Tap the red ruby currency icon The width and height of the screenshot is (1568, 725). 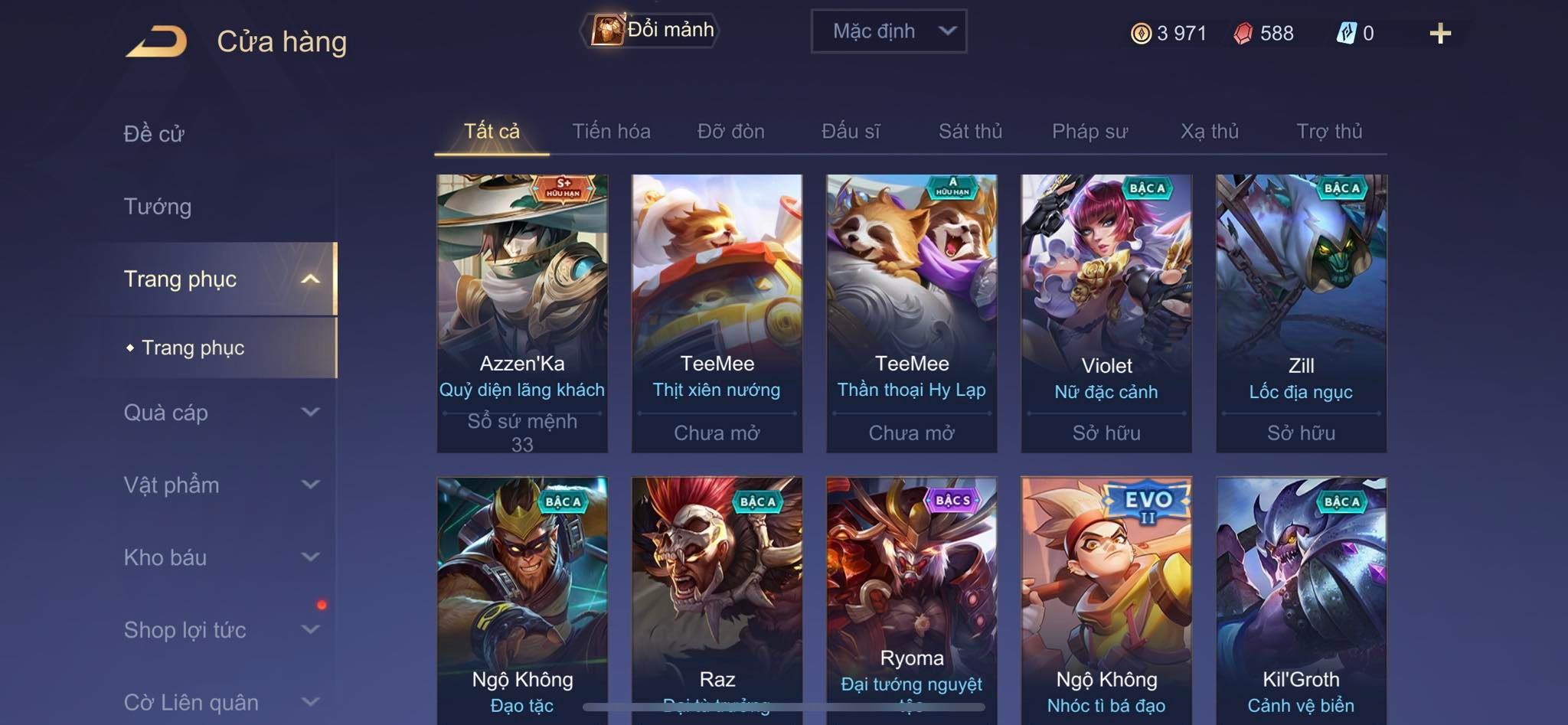coord(1243,33)
